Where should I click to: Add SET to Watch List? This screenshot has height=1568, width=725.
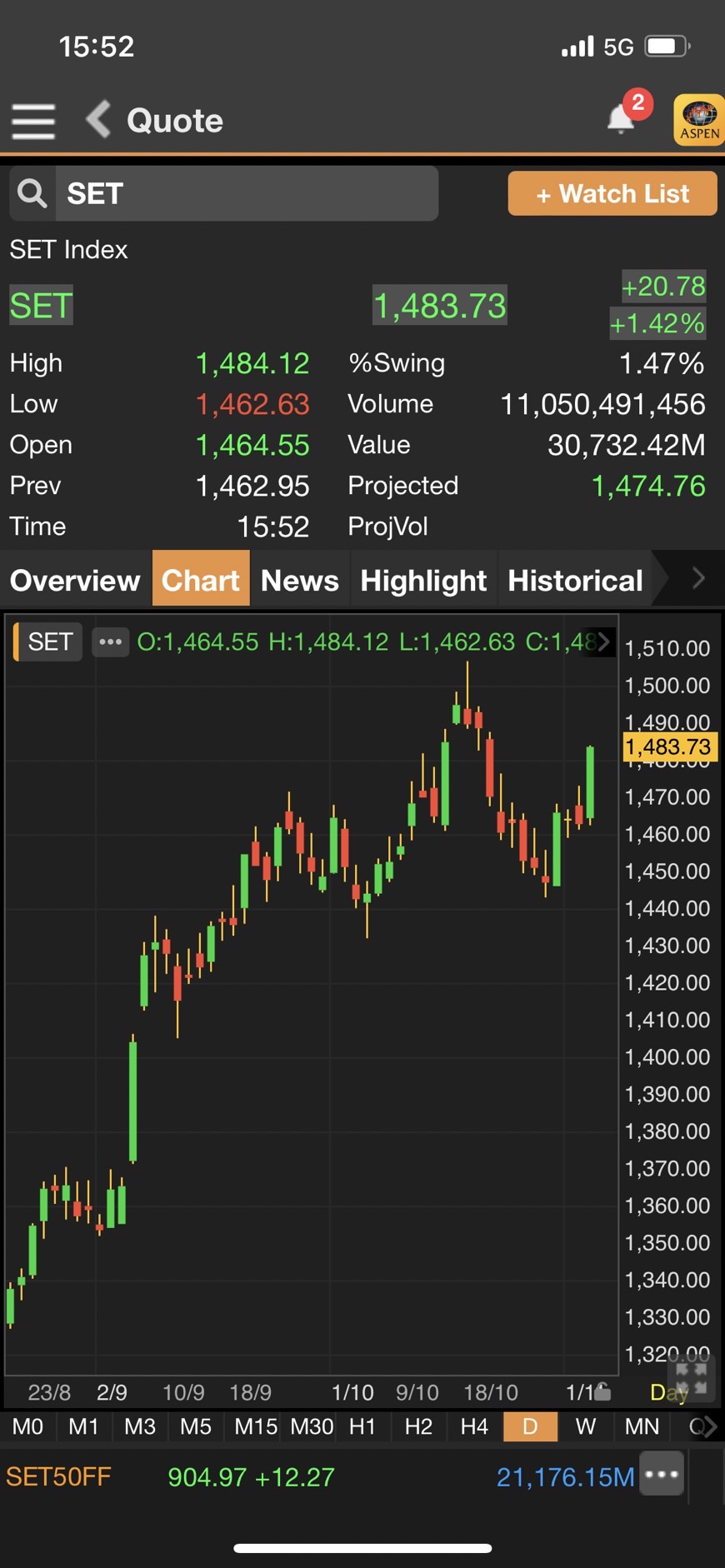click(612, 193)
